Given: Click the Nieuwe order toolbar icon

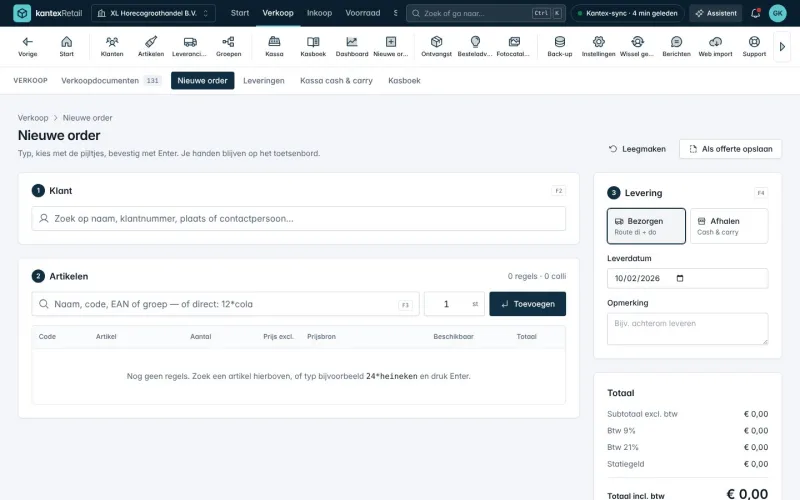Looking at the screenshot, I should coord(391,46).
